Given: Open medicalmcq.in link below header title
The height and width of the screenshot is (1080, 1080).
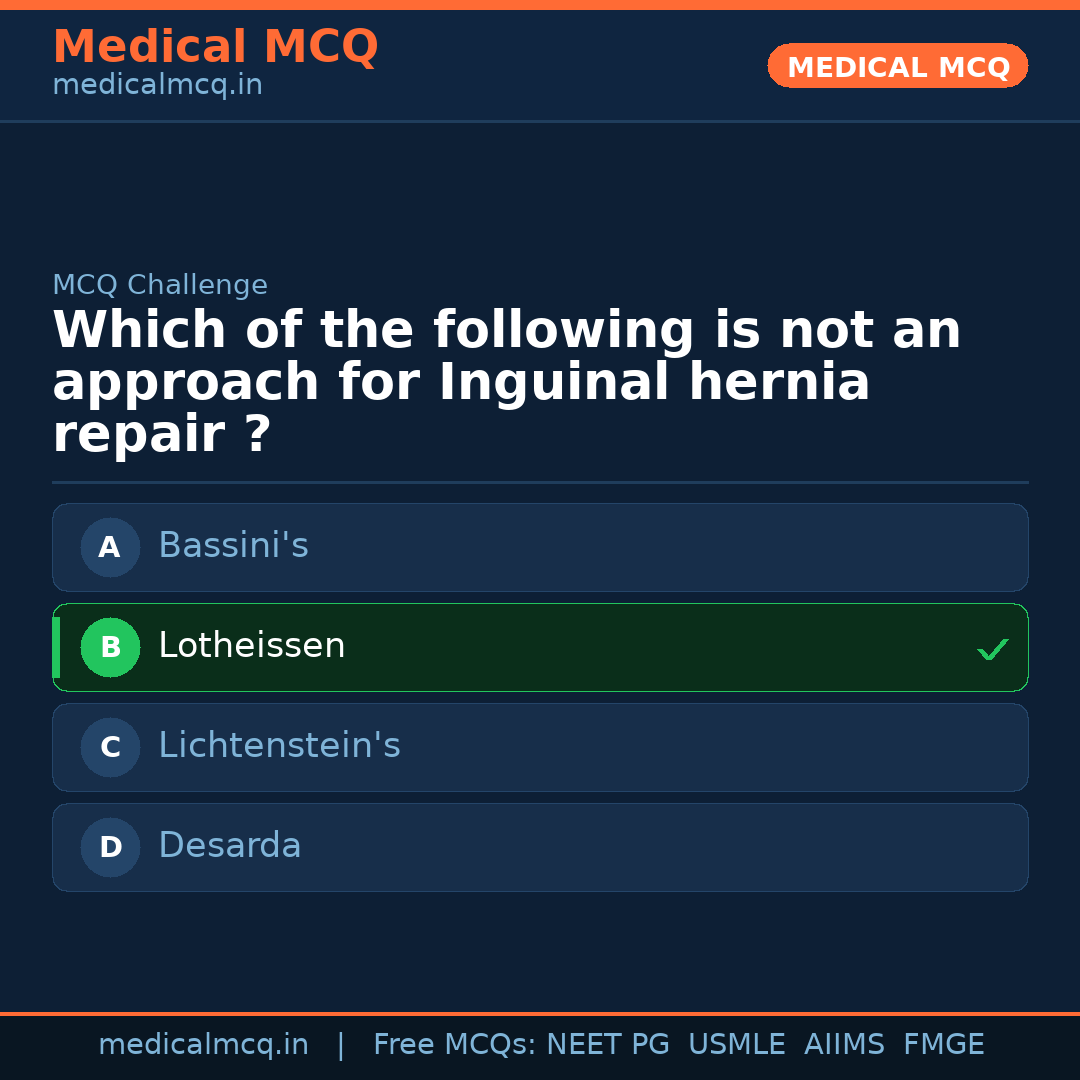Looking at the screenshot, I should pyautogui.click(x=157, y=85).
